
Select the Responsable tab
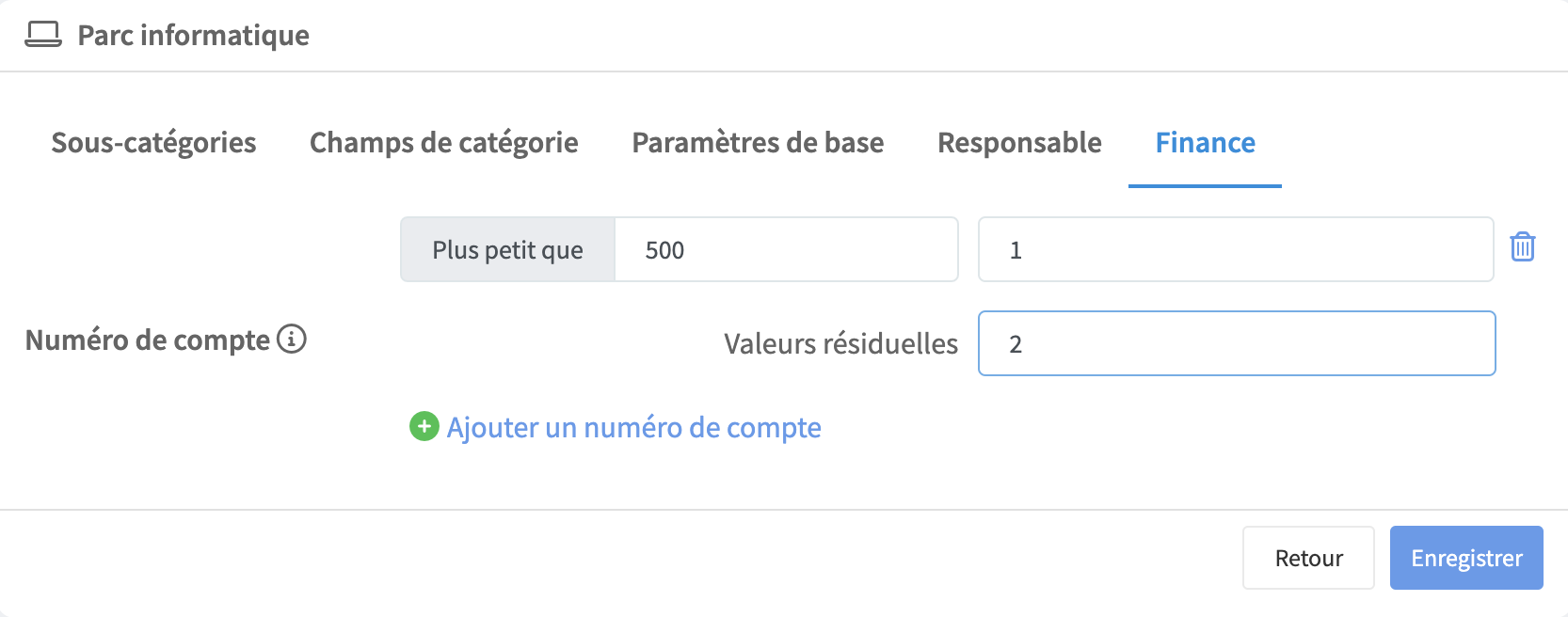1019,143
